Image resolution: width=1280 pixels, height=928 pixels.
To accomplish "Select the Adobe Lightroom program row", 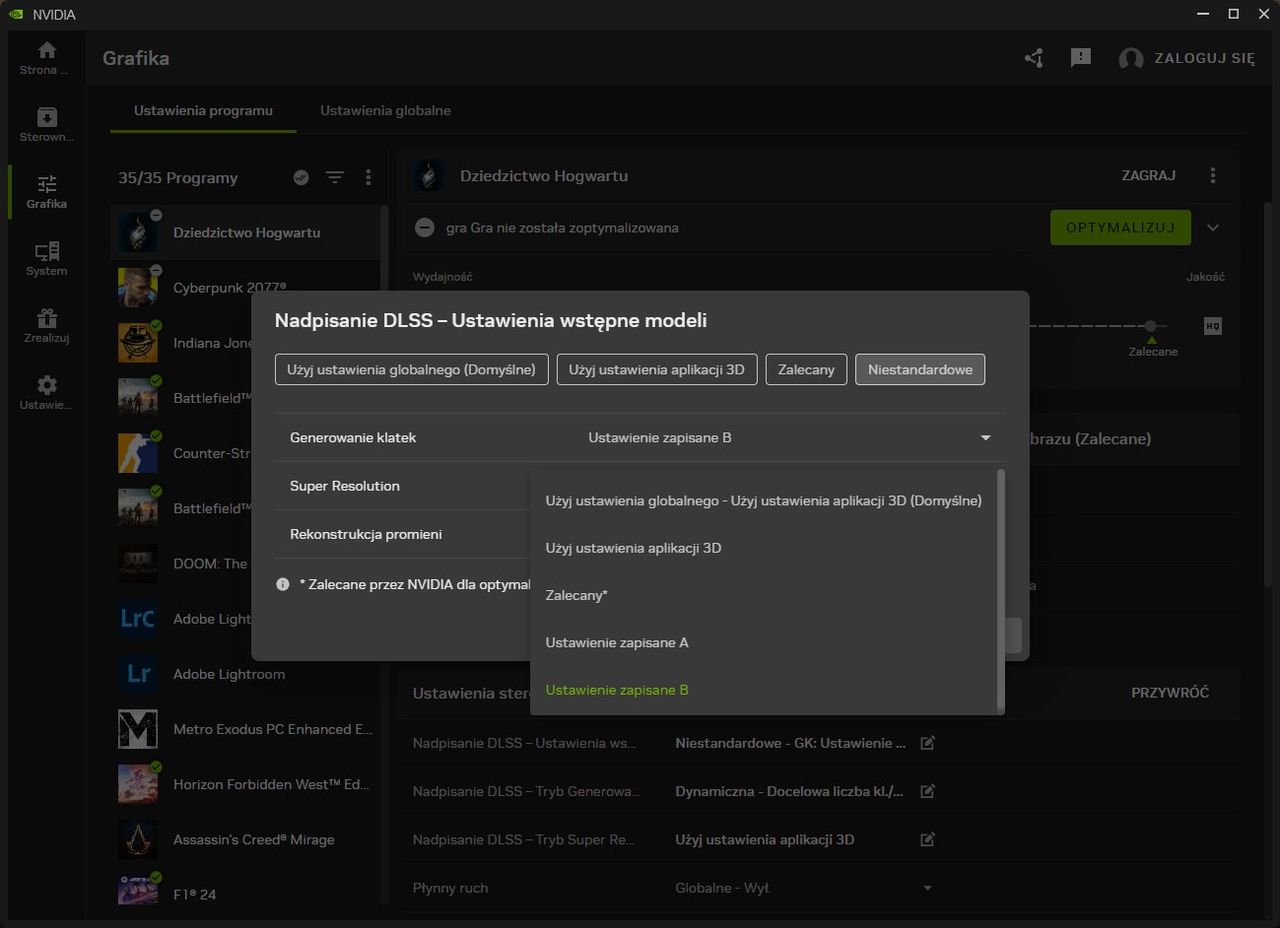I will coord(246,674).
